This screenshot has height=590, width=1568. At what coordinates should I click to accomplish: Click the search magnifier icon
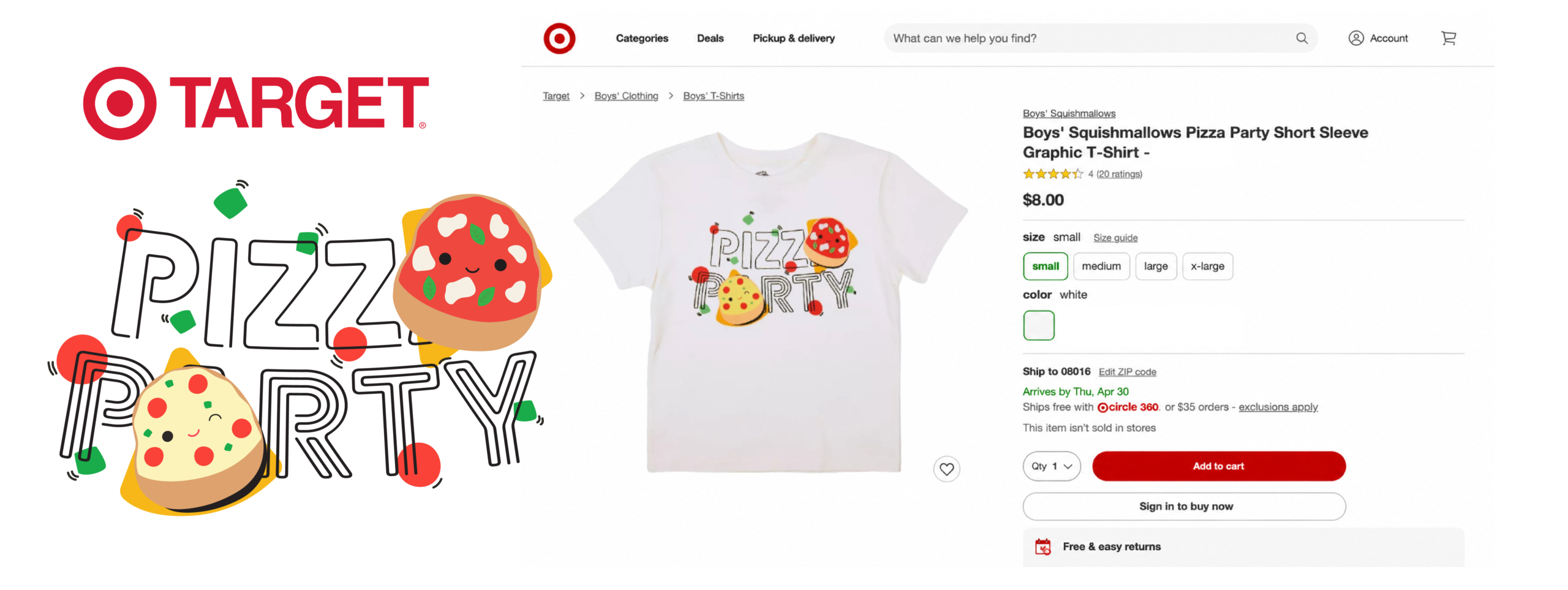(x=1302, y=38)
